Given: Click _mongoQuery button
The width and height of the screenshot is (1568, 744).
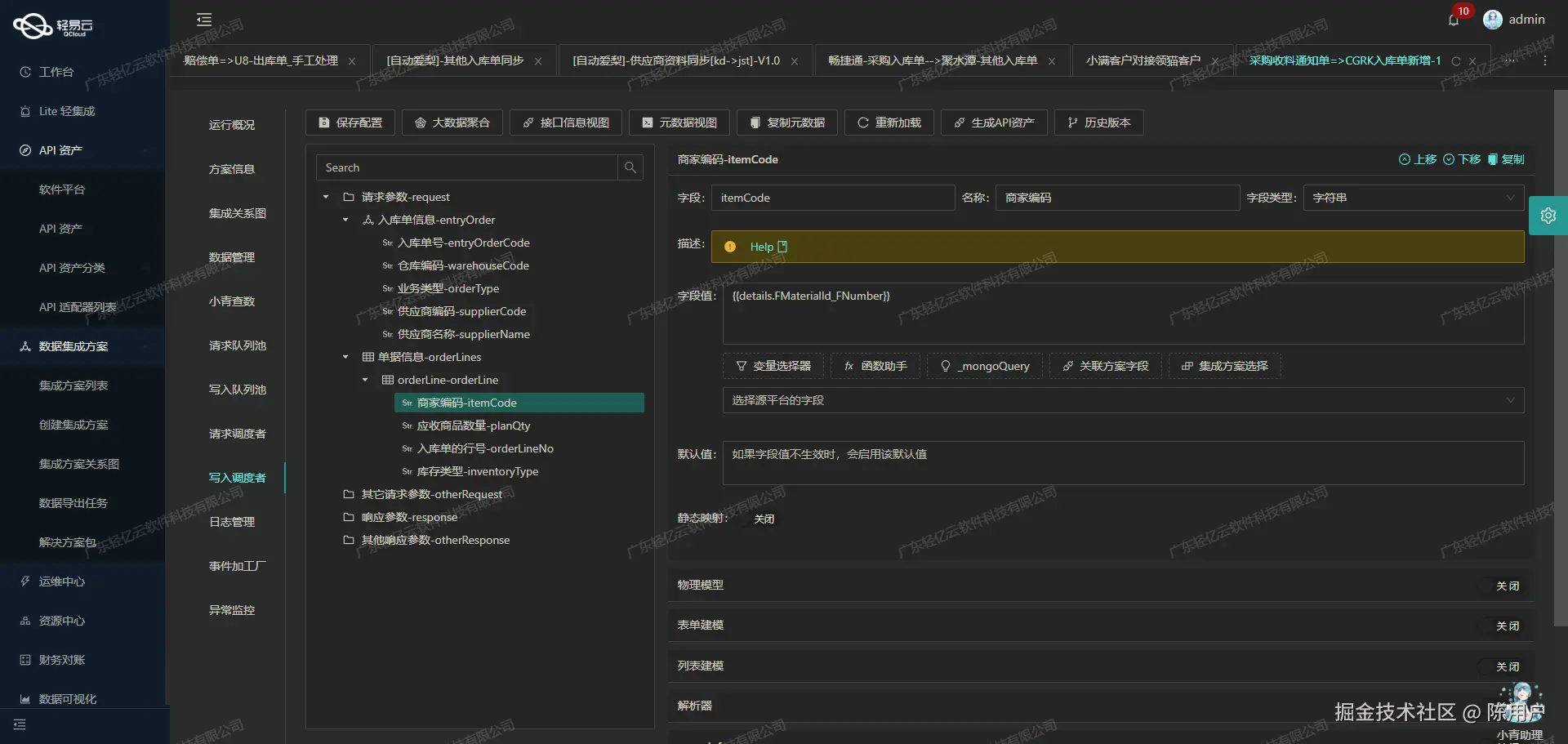Looking at the screenshot, I should coord(985,366).
